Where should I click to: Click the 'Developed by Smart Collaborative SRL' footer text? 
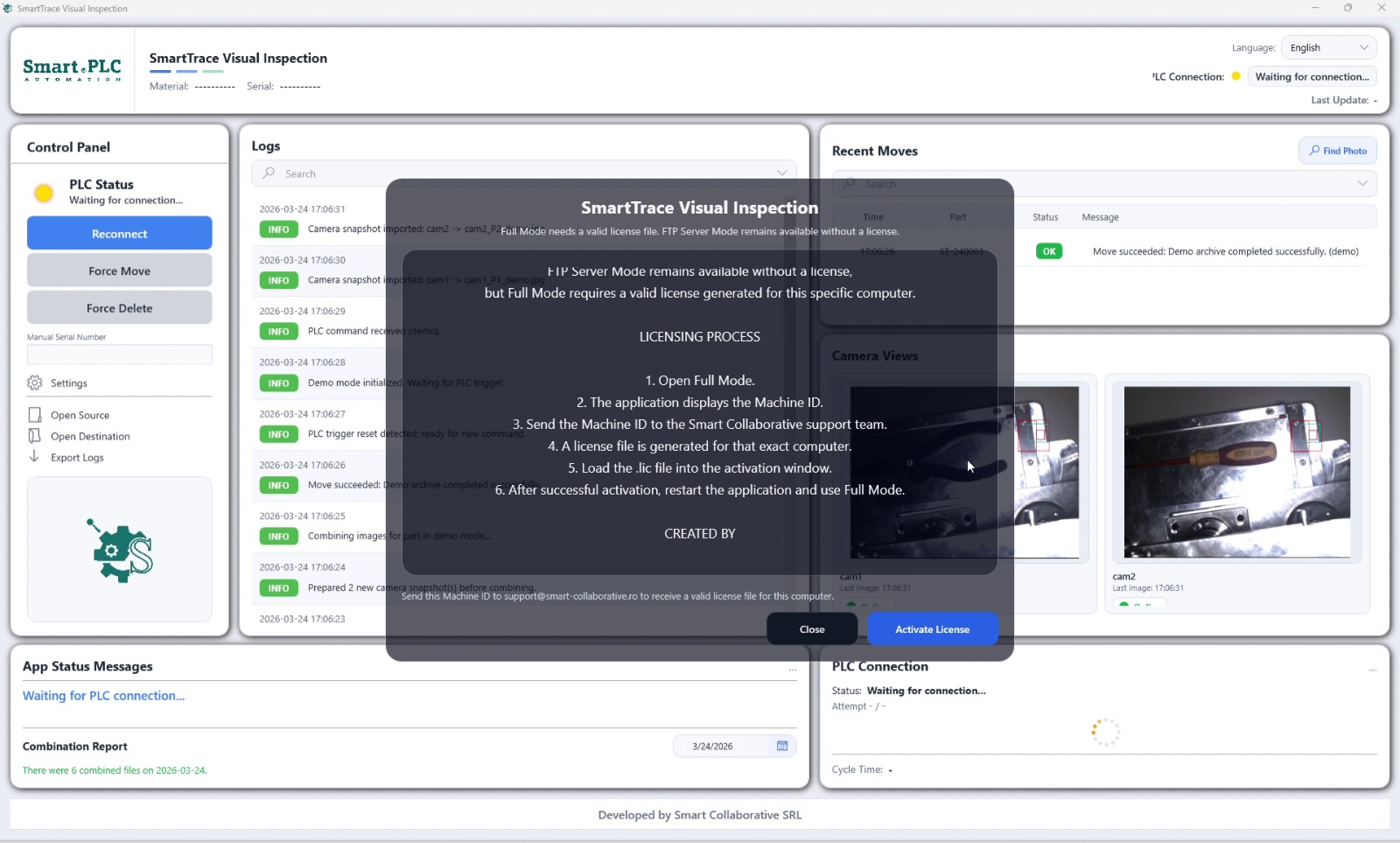pyautogui.click(x=700, y=815)
